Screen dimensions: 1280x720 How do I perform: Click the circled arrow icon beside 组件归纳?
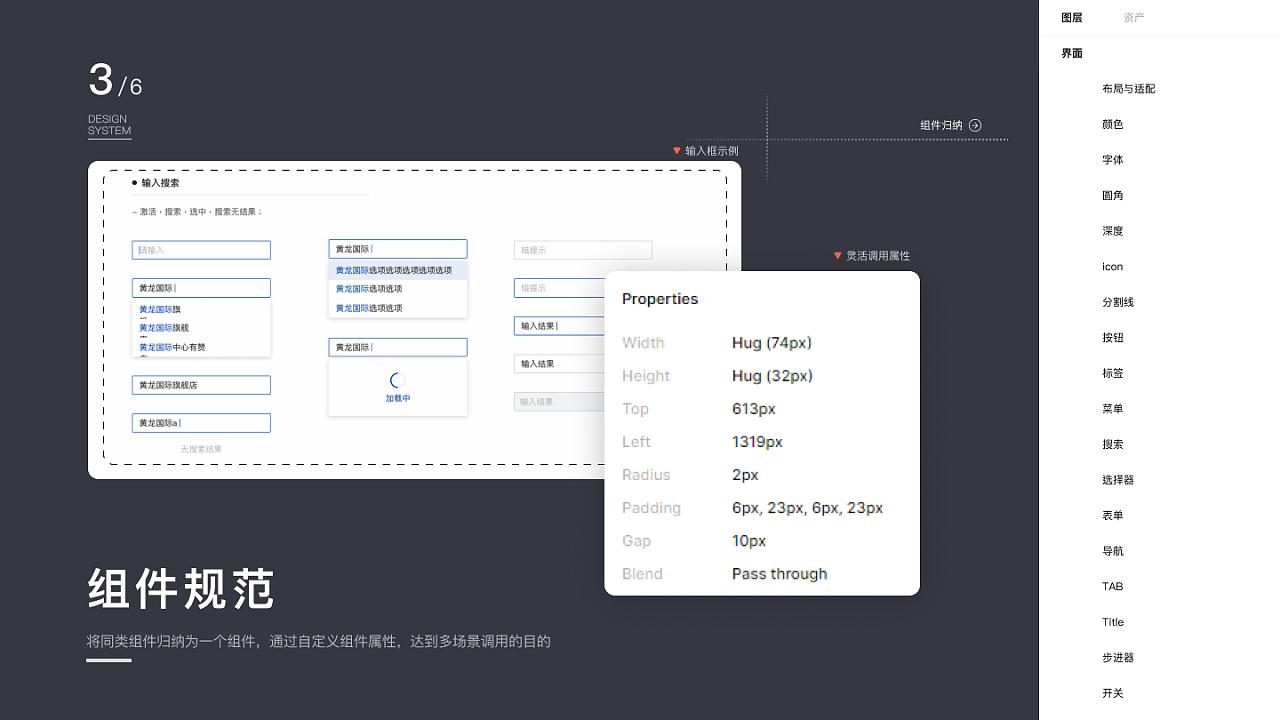[x=975, y=125]
